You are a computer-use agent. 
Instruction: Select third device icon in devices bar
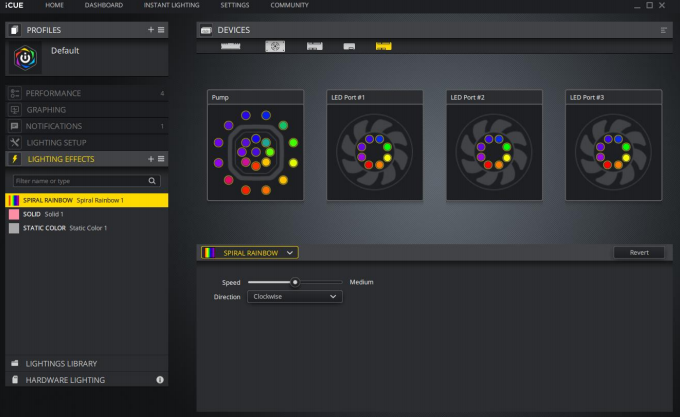pos(314,46)
